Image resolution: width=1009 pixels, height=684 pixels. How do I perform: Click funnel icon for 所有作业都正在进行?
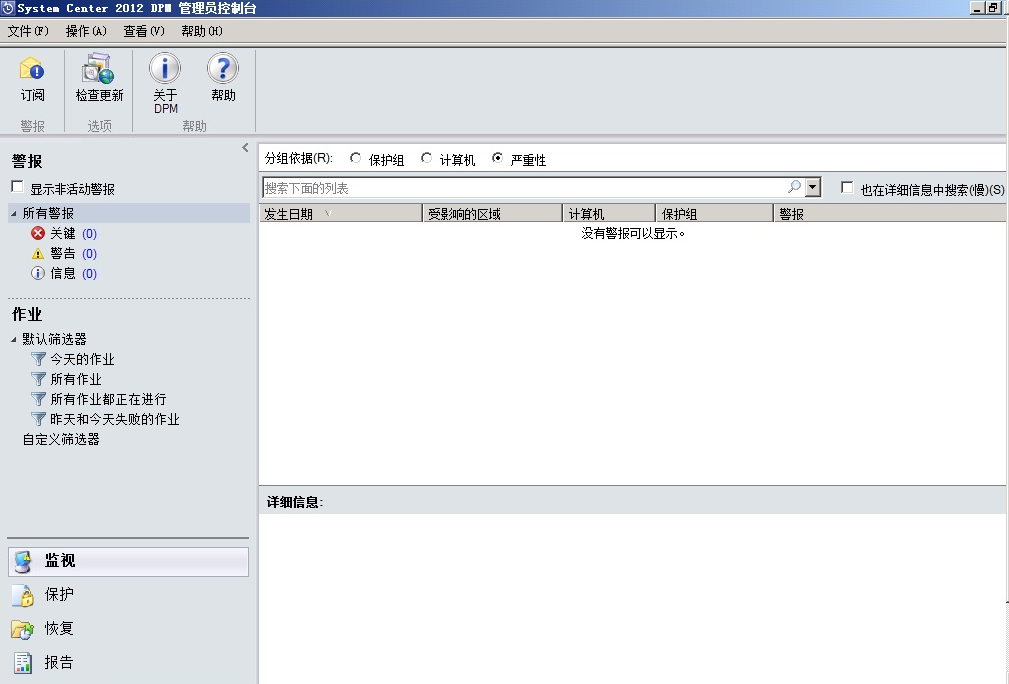coord(39,399)
